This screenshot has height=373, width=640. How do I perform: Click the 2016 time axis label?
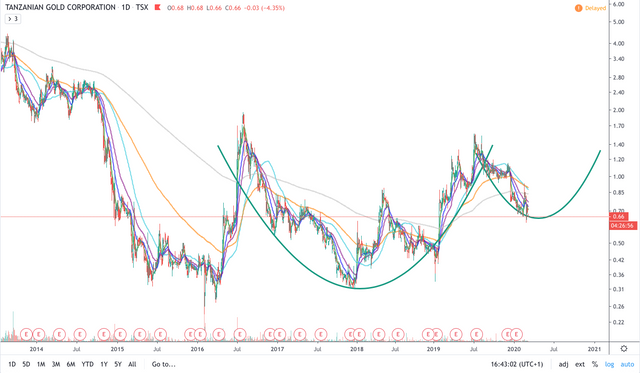(197, 349)
